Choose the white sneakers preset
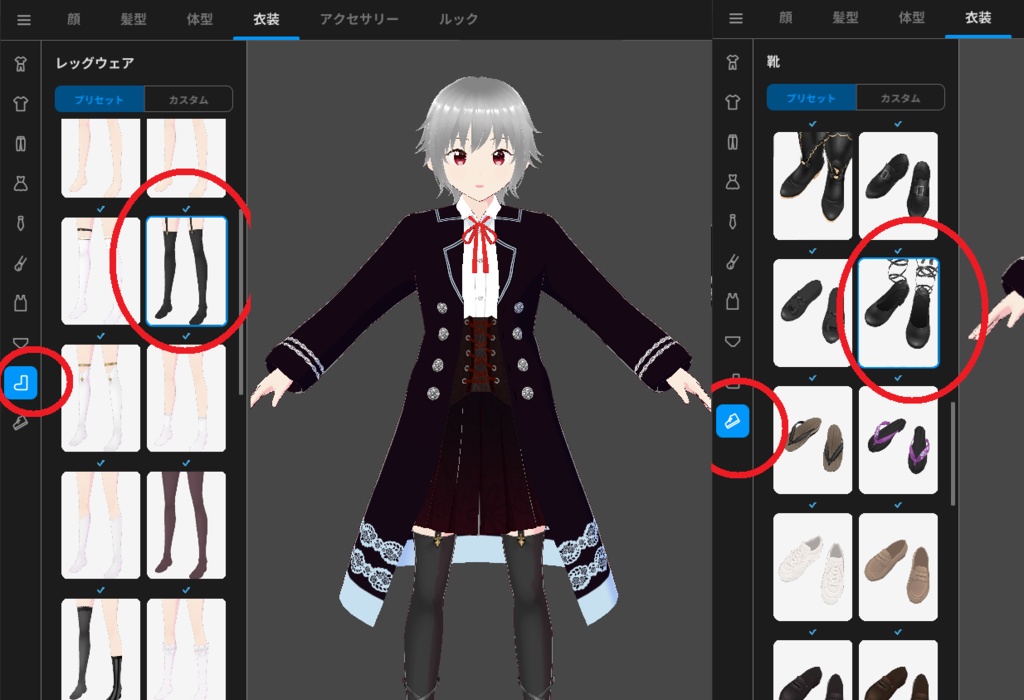The width and height of the screenshot is (1024, 700). click(x=812, y=567)
